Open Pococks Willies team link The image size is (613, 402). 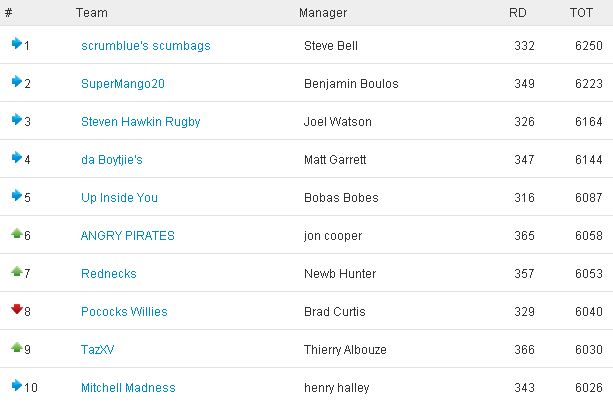124,312
